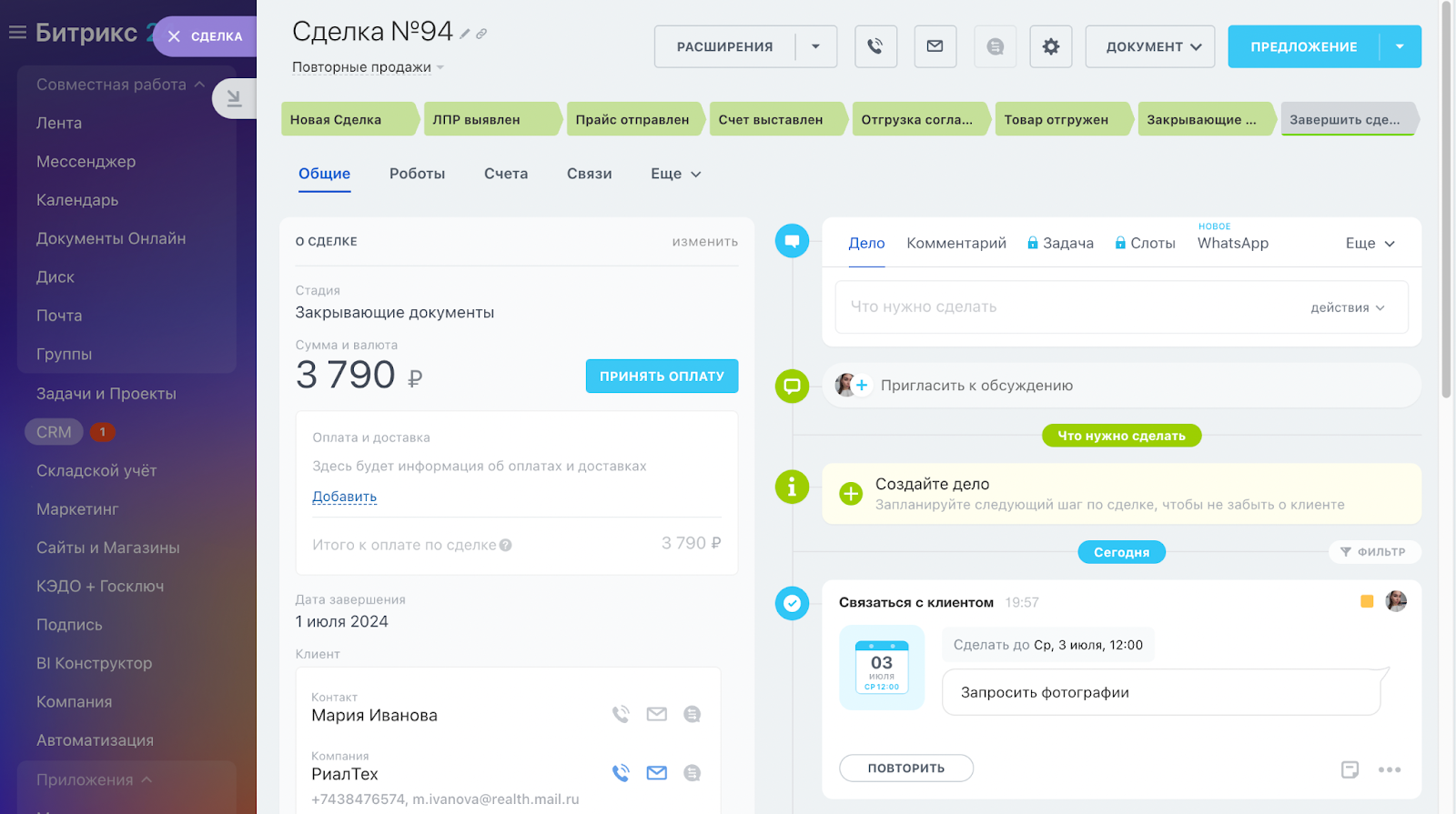1456x814 pixels.
Task: Click the orange color marker on activity
Action: click(1367, 601)
